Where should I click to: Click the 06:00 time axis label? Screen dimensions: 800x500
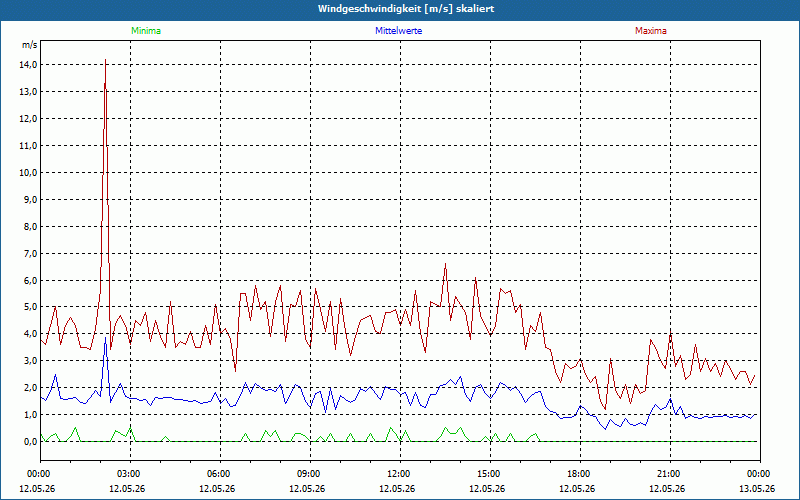(217, 474)
